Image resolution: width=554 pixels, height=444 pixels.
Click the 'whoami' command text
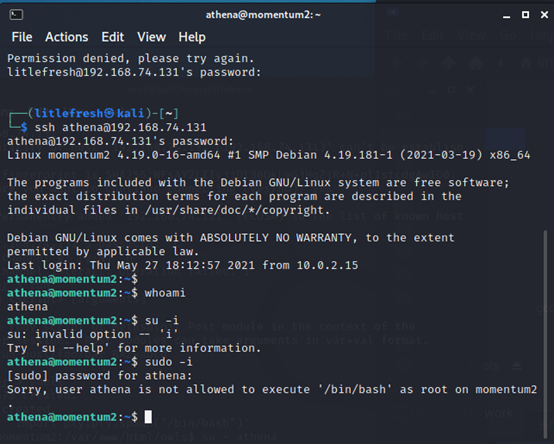pyautogui.click(x=165, y=293)
